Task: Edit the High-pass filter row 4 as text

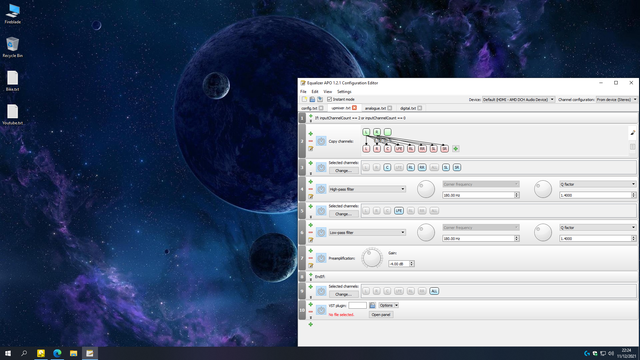Action: 311,196
